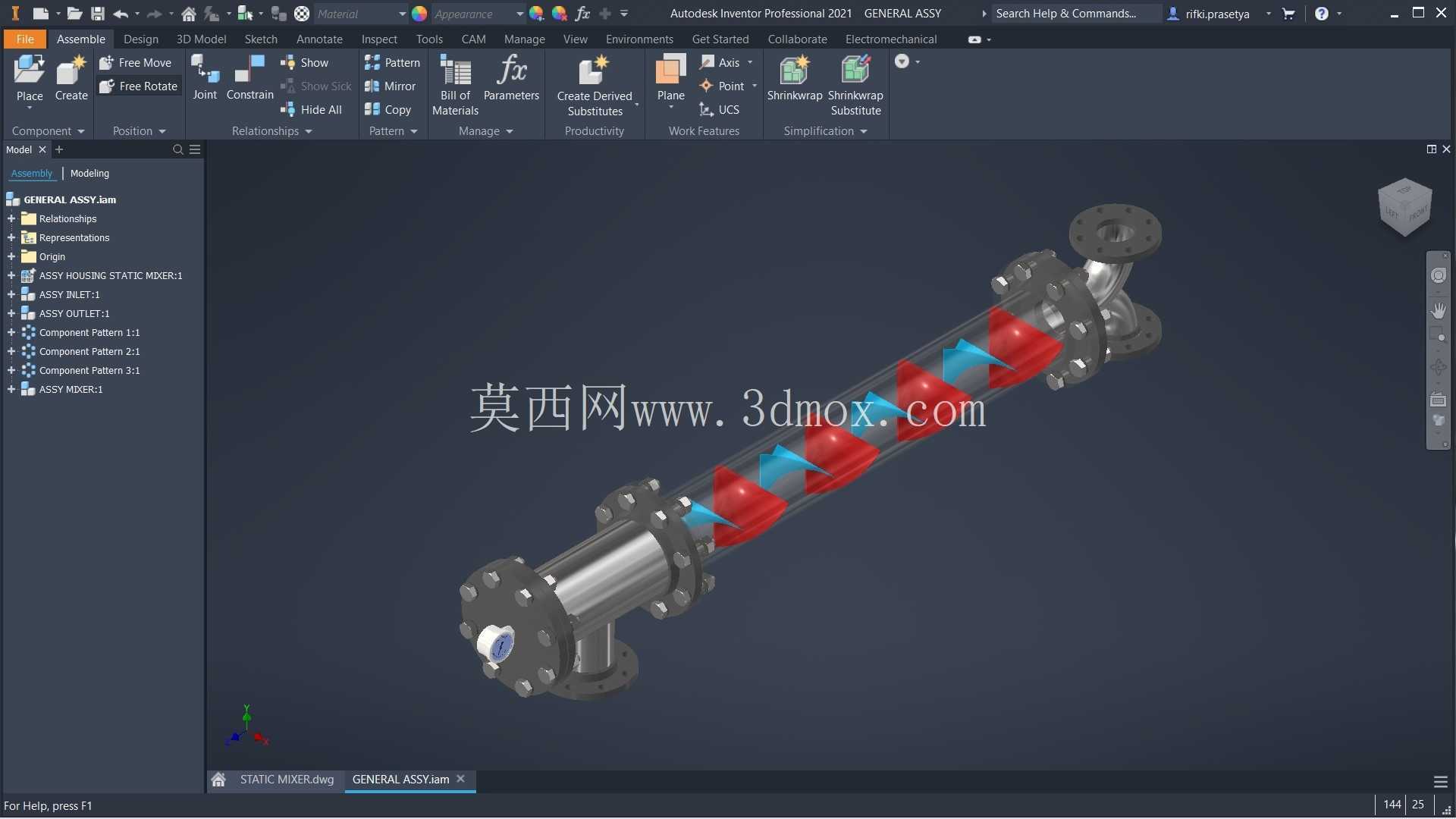
Task: Click the Orbit tool in navigation bar
Action: coord(1439,368)
